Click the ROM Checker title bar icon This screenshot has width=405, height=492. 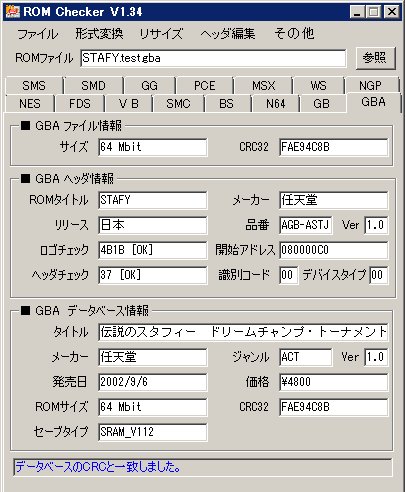[13, 12]
